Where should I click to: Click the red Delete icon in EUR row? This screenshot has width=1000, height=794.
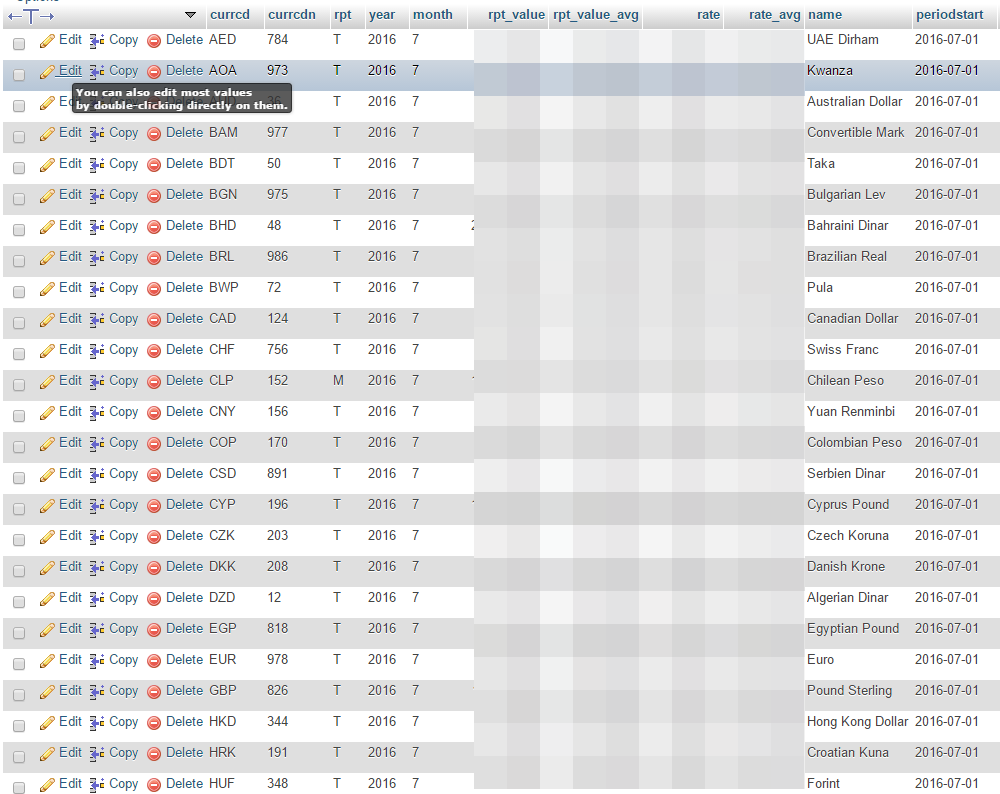coord(154,661)
